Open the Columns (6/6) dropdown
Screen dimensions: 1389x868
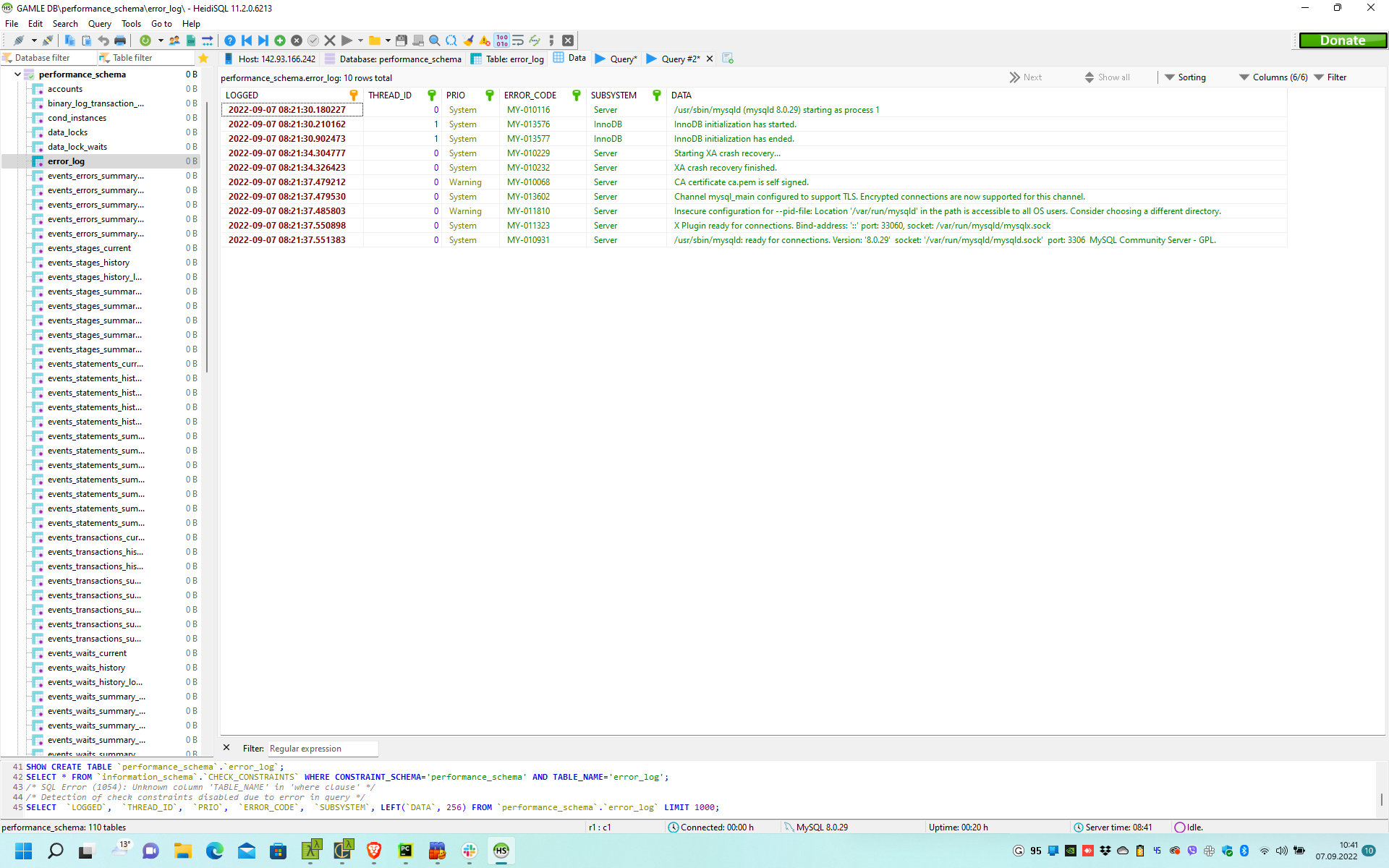1273,77
